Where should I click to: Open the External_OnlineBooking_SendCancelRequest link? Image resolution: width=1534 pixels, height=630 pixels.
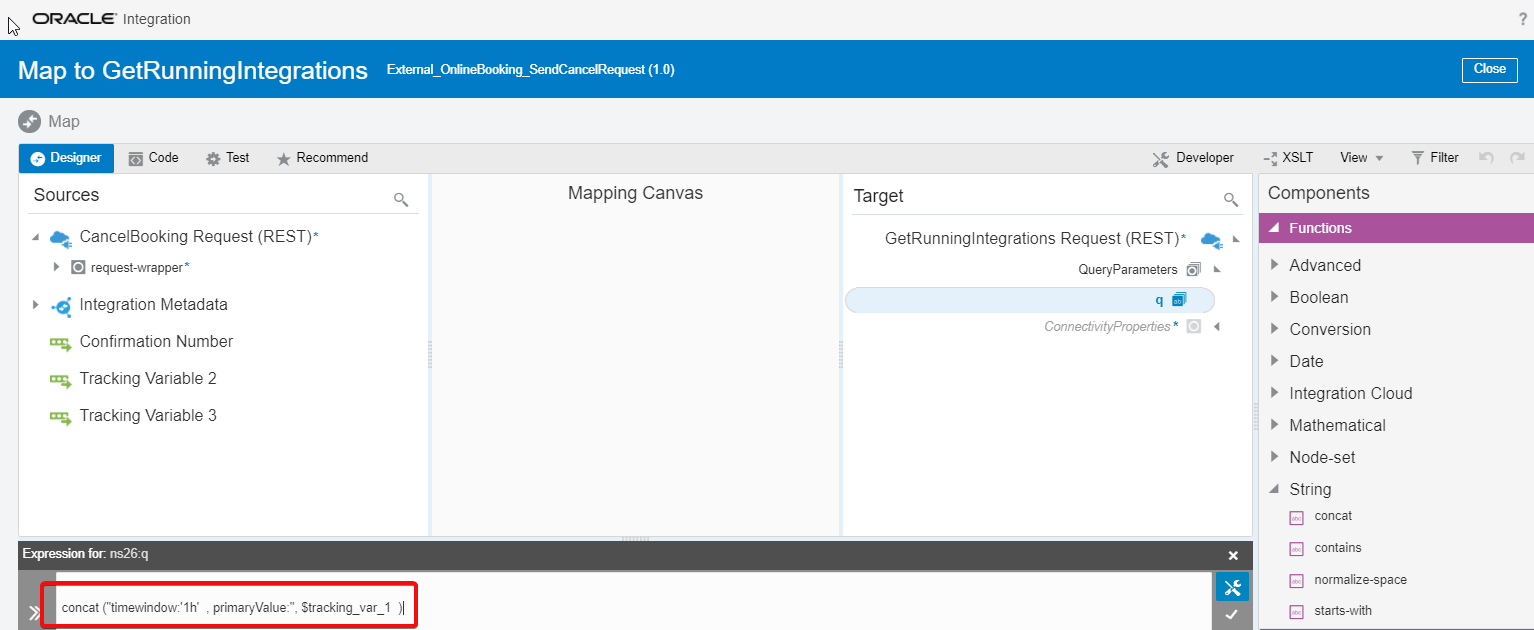coord(530,70)
